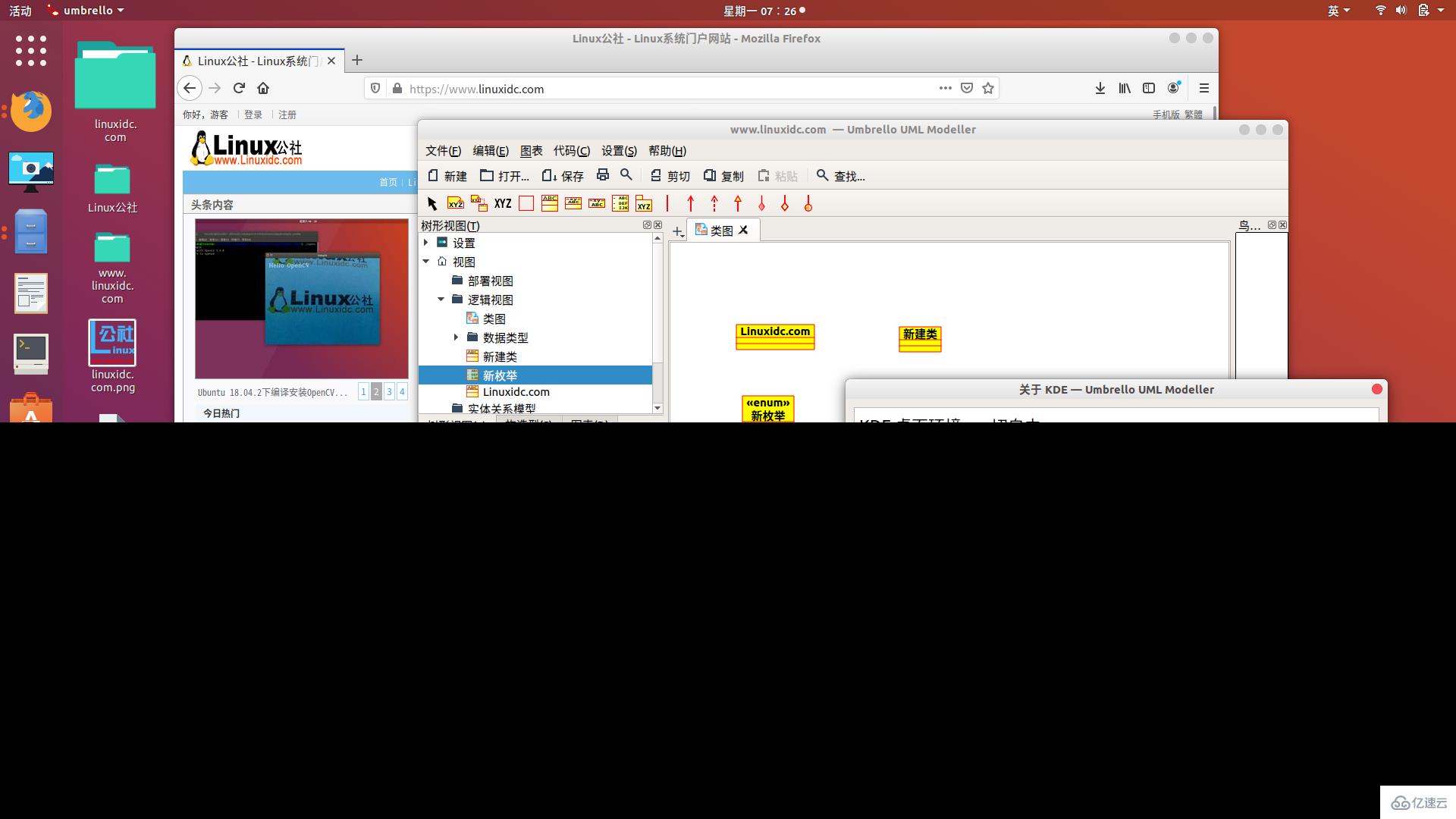Choose the dashed red arrow dependency tool
The height and width of the screenshot is (819, 1456).
[x=714, y=203]
